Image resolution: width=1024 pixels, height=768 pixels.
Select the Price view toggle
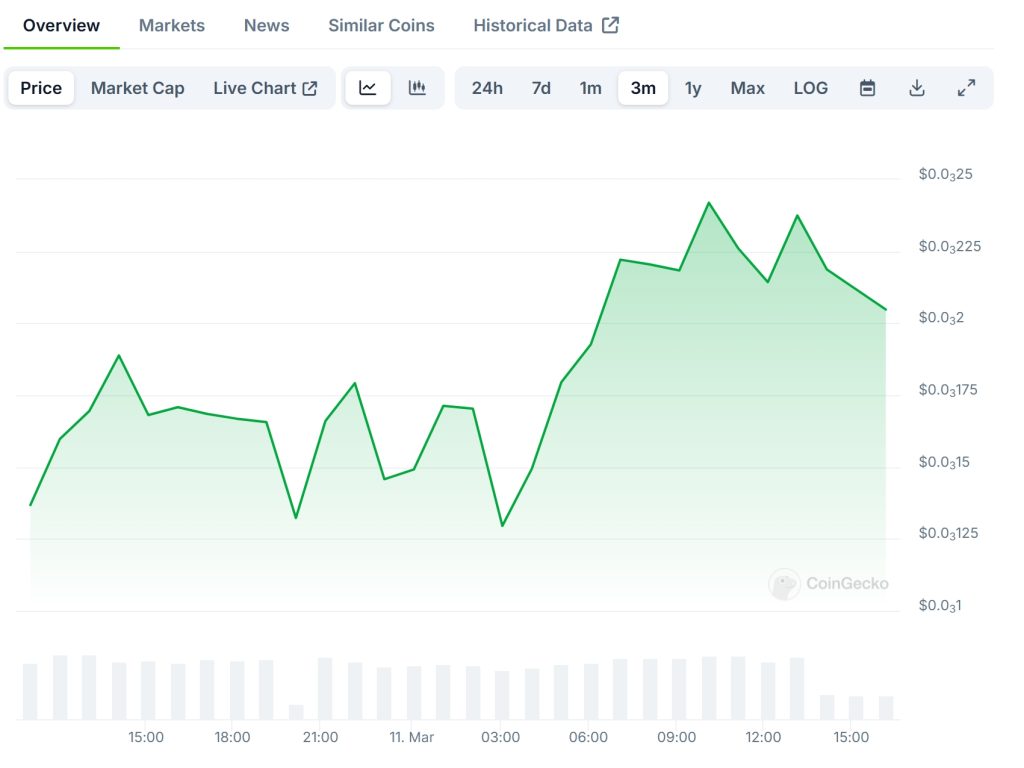[x=41, y=88]
